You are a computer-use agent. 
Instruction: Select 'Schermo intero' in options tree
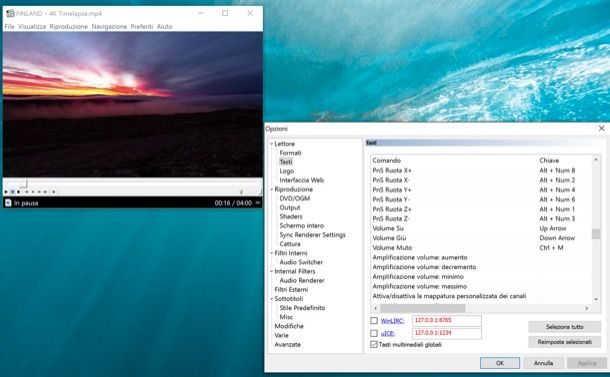(x=301, y=226)
